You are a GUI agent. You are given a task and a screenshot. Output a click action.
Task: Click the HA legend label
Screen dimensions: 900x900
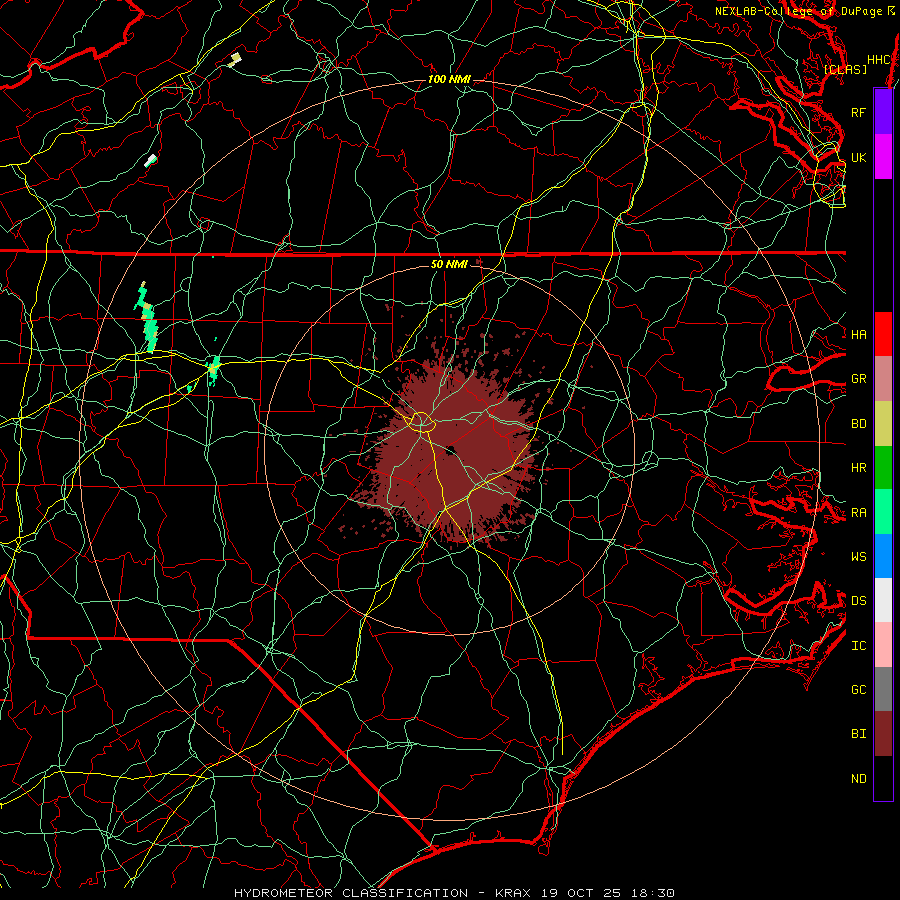pyautogui.click(x=858, y=334)
